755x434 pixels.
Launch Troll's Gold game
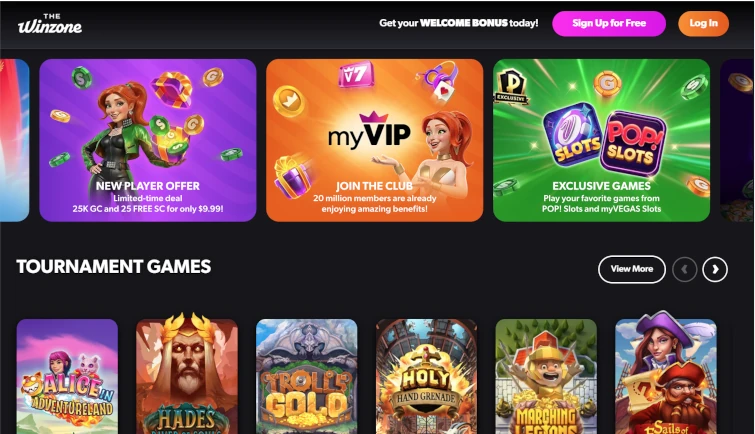(307, 376)
